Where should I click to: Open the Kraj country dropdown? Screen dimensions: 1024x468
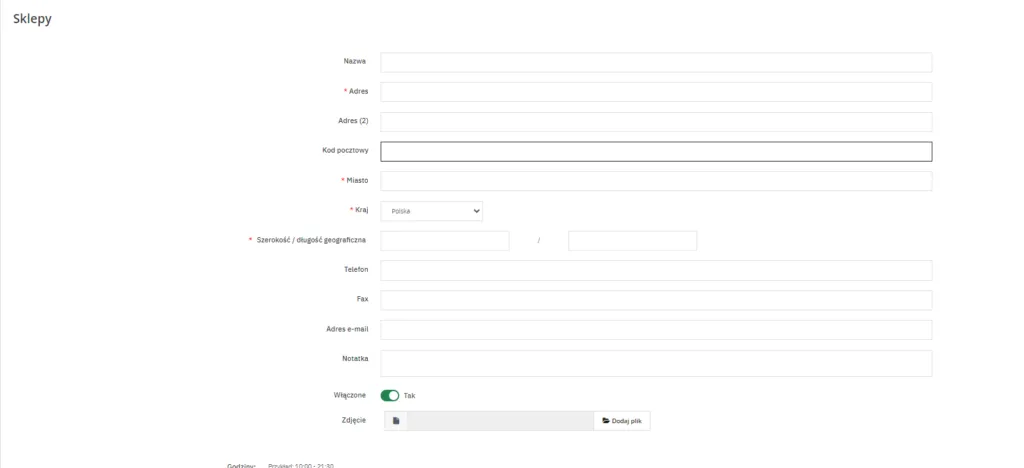click(432, 211)
